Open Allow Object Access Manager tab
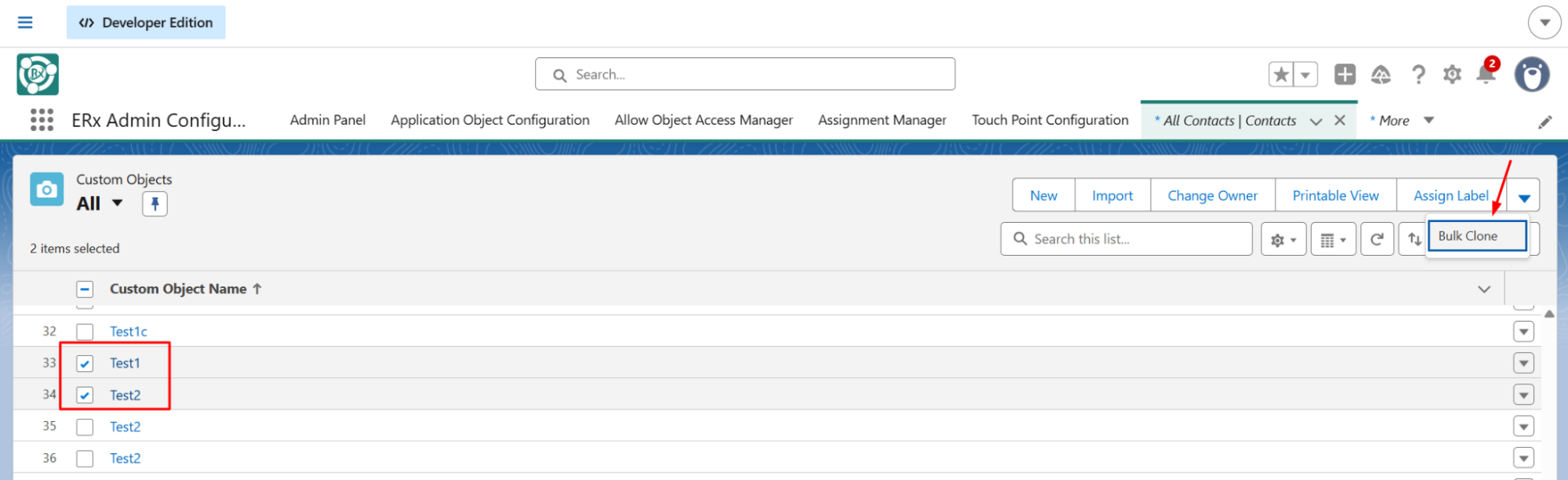The width and height of the screenshot is (1568, 480). point(704,120)
